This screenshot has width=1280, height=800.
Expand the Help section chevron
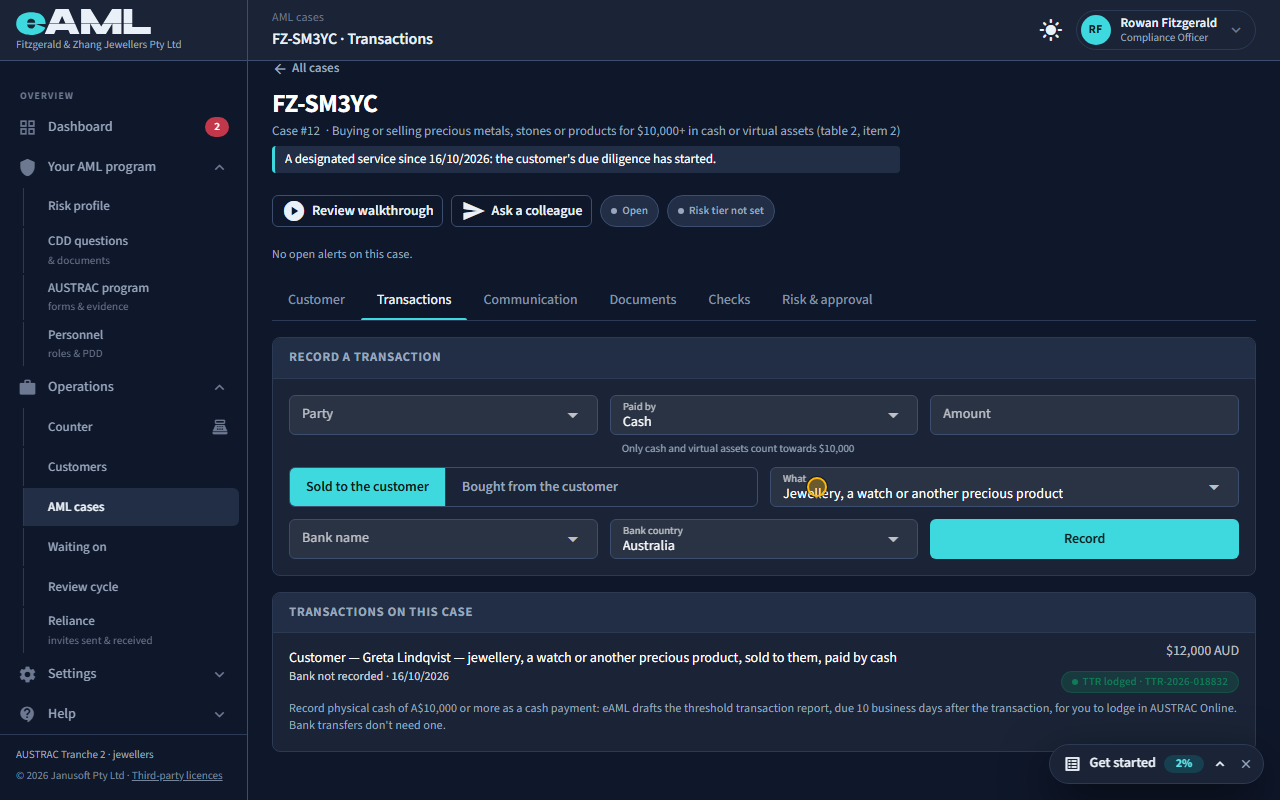(x=220, y=714)
